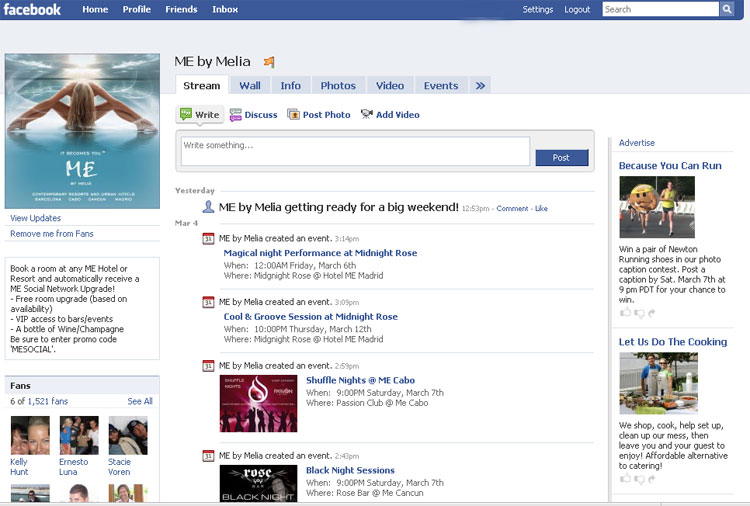The width and height of the screenshot is (750, 506).
Task: Click the search magnifier button
Action: click(x=727, y=9)
